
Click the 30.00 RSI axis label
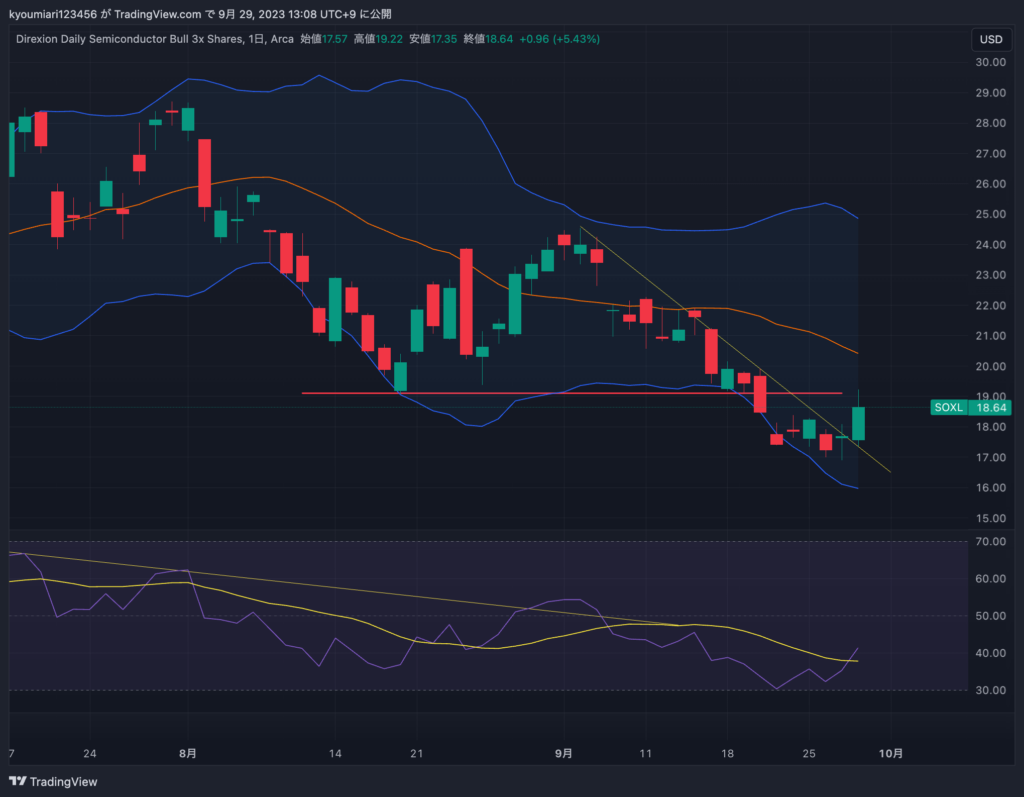coord(990,691)
